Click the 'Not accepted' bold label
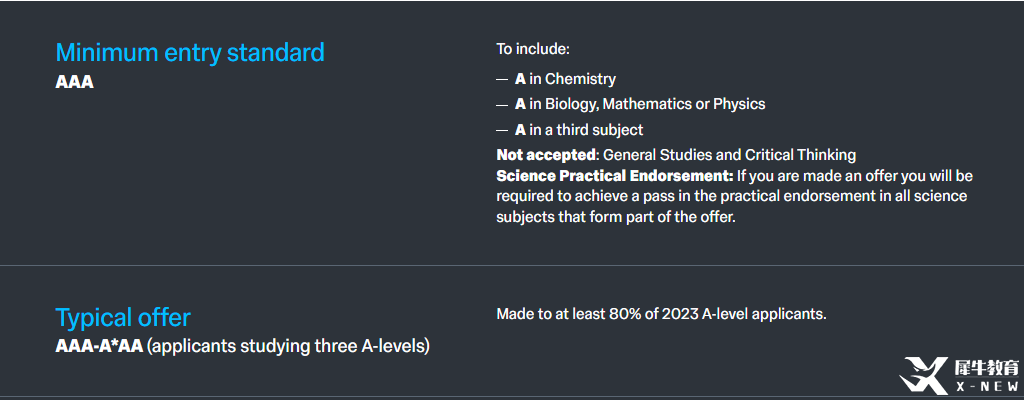Screen dimensions: 1024x400 (x=546, y=156)
